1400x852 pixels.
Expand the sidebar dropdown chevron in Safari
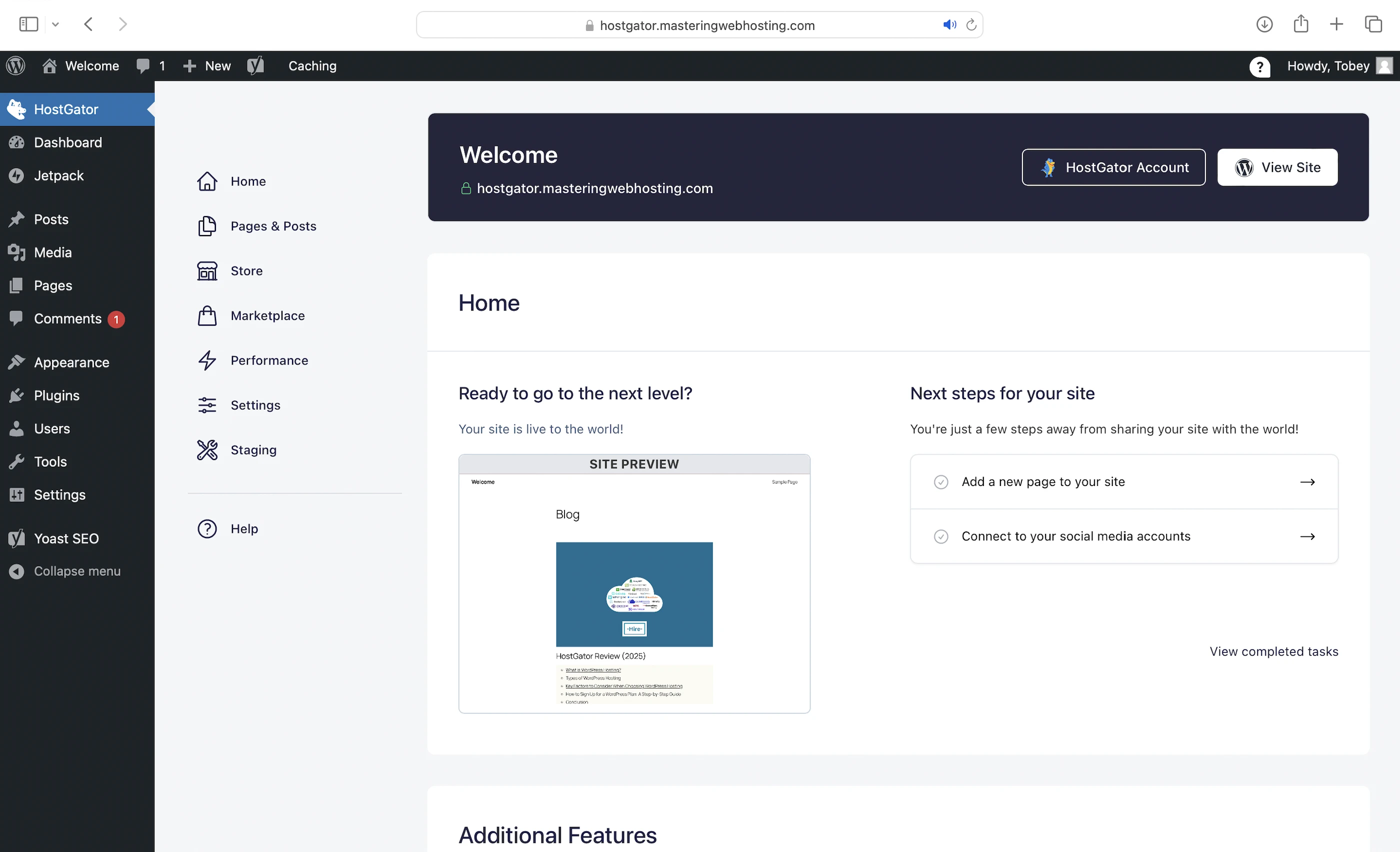point(55,24)
